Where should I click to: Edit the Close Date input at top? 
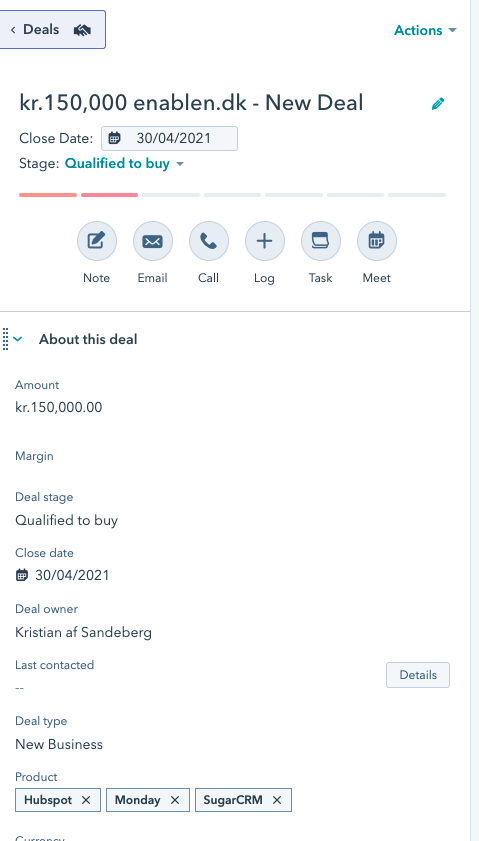tap(170, 138)
